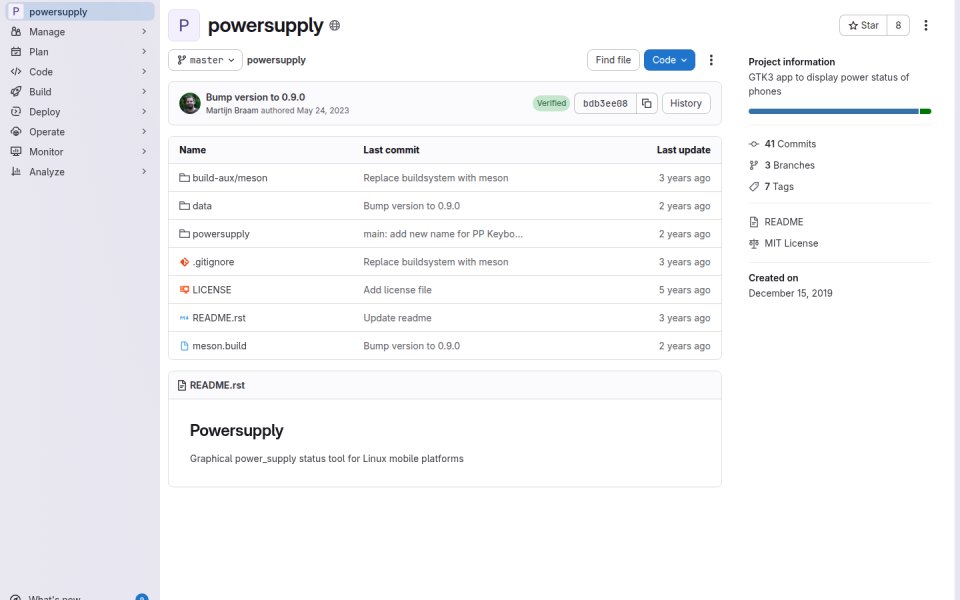Open the Operate sidebar menu
Image resolution: width=960 pixels, height=600 pixels.
pyautogui.click(x=80, y=132)
